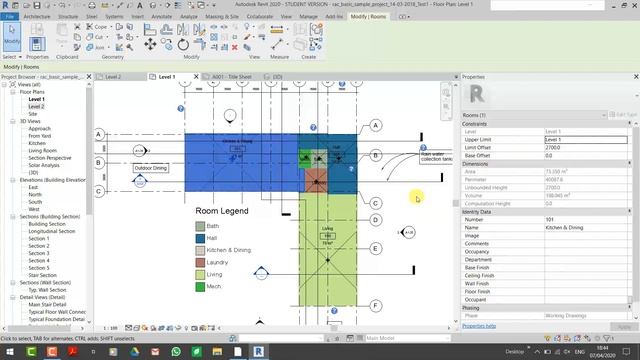Click the Text tool in quick access toolbar
This screenshot has height=360, width=640.
pos(140,5)
